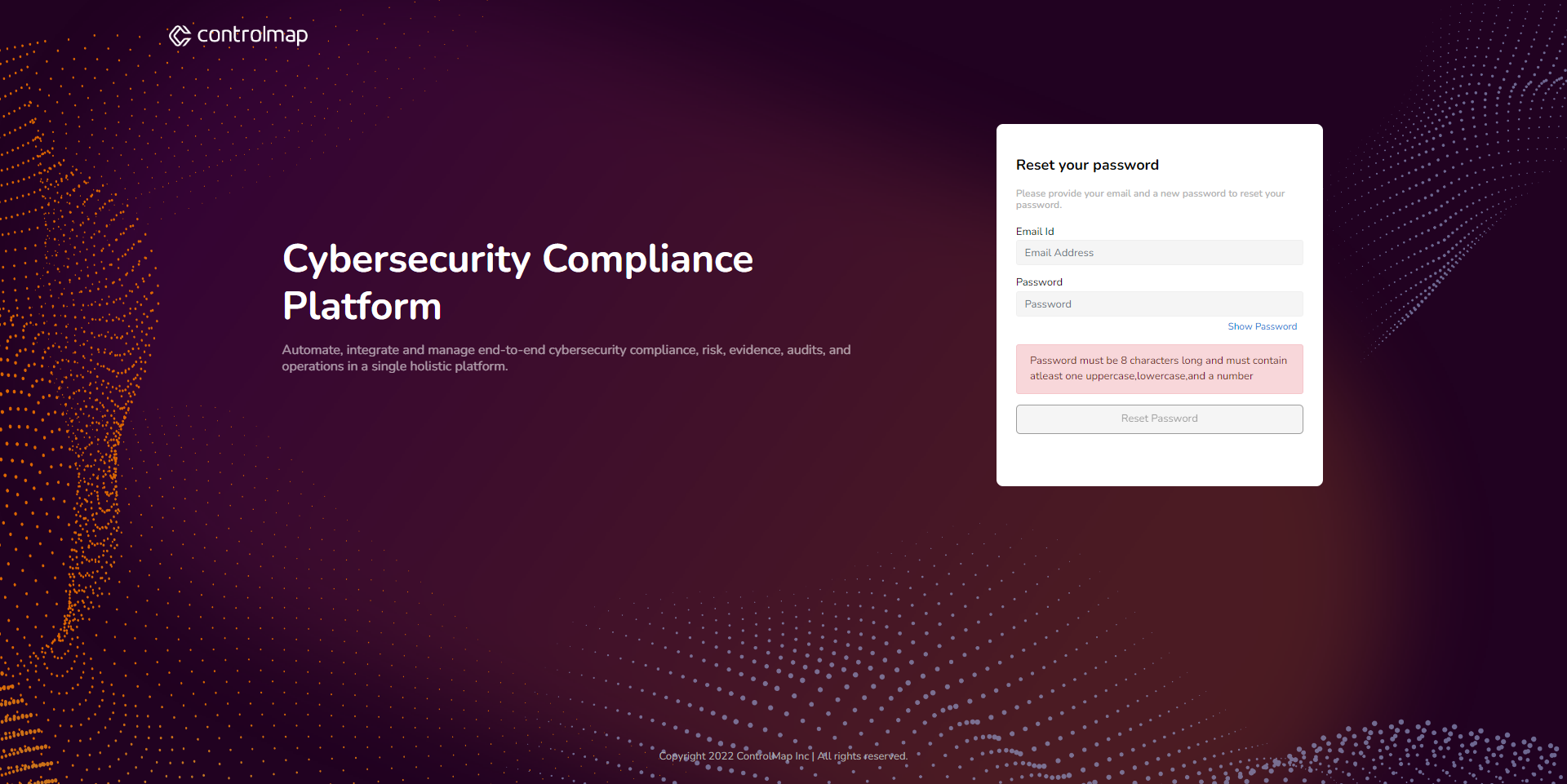Click the Reset Password button

(x=1159, y=419)
